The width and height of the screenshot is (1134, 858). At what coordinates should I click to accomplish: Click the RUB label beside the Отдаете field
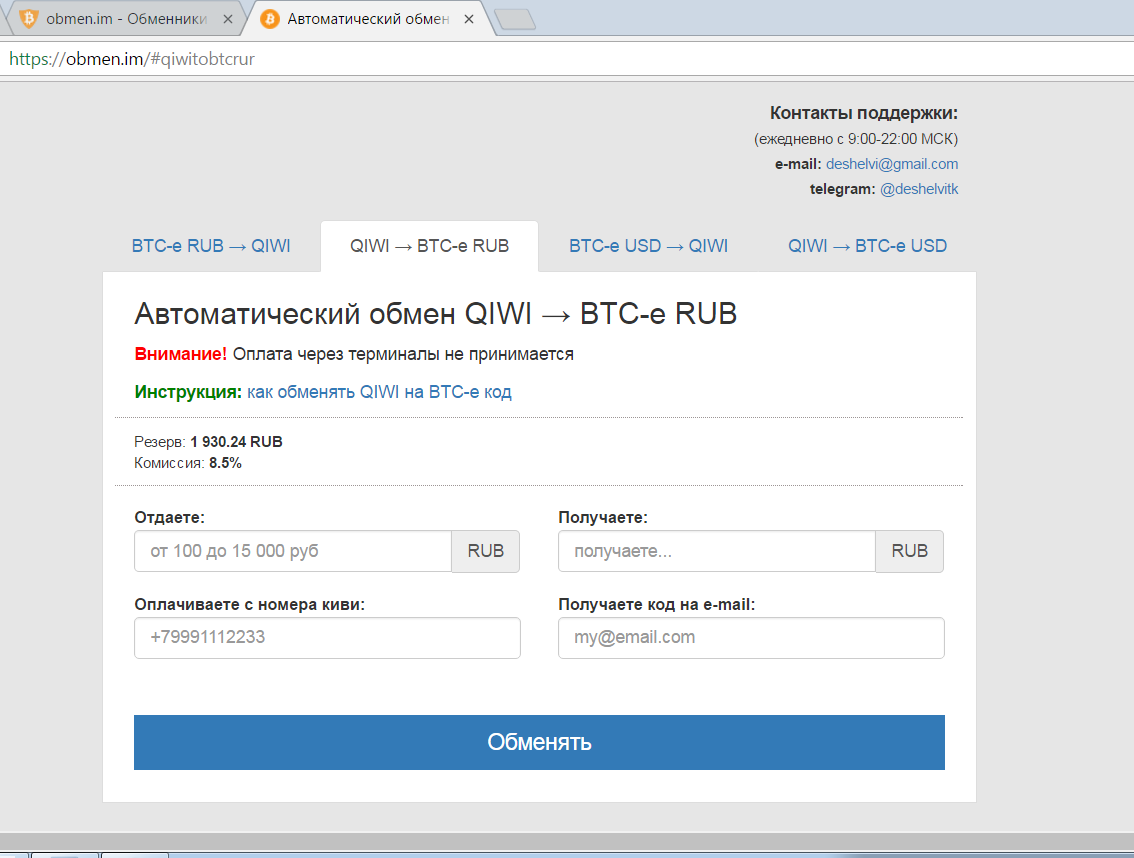tap(486, 551)
